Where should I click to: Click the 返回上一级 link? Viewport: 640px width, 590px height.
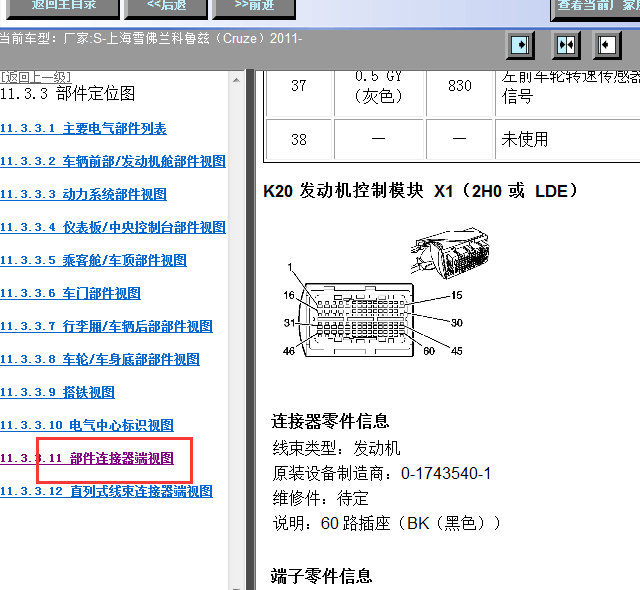(x=36, y=76)
